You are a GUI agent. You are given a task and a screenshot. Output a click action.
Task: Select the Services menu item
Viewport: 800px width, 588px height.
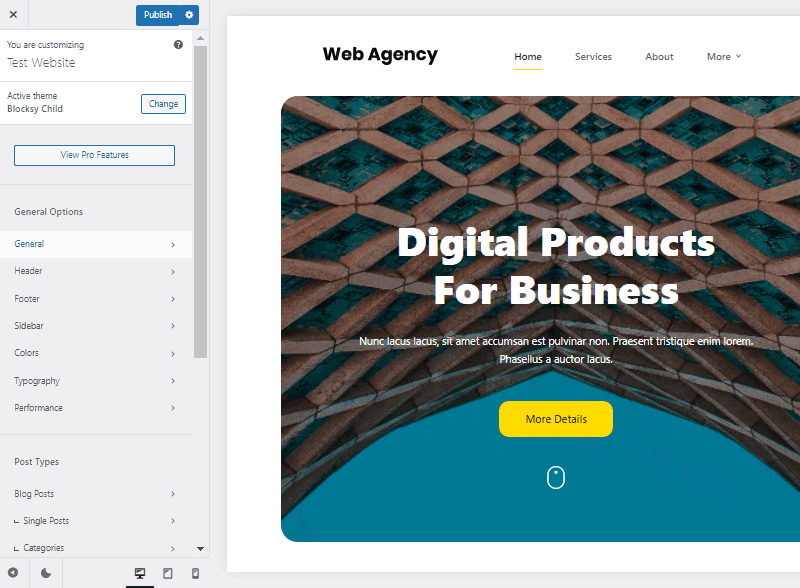point(593,57)
